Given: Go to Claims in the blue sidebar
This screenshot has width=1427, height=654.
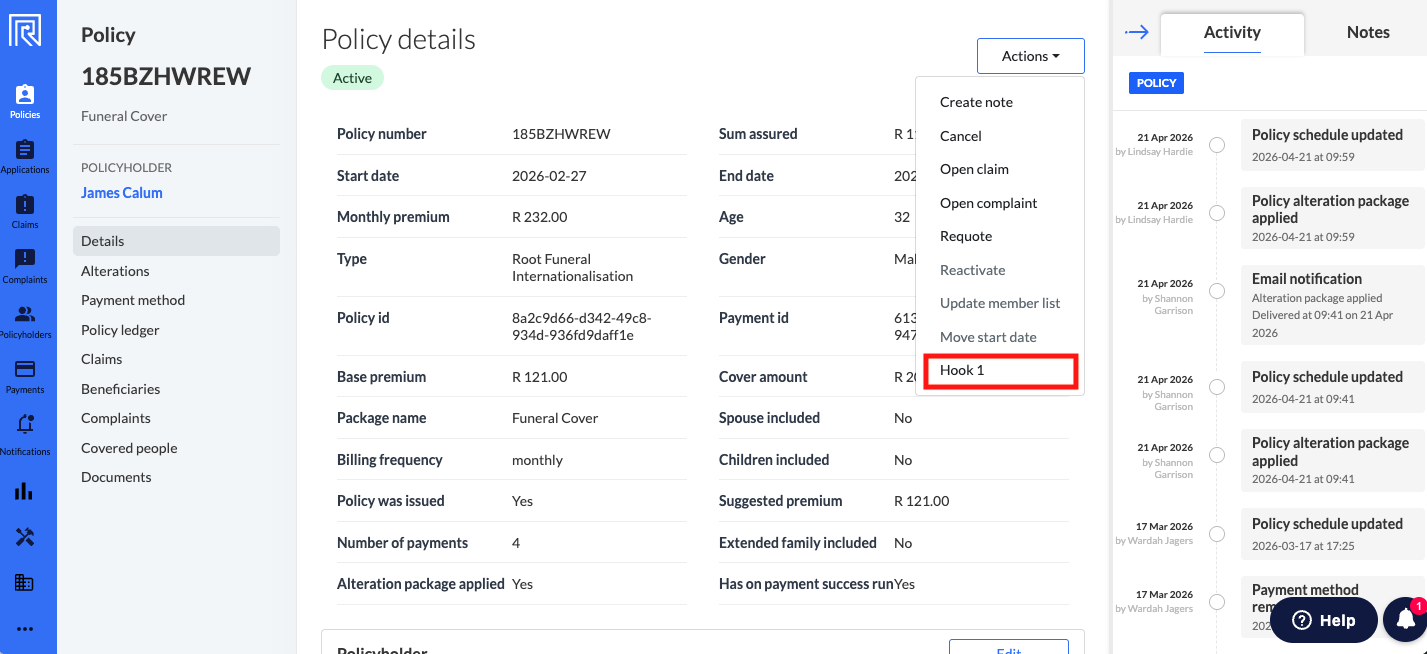Looking at the screenshot, I should tap(25, 211).
